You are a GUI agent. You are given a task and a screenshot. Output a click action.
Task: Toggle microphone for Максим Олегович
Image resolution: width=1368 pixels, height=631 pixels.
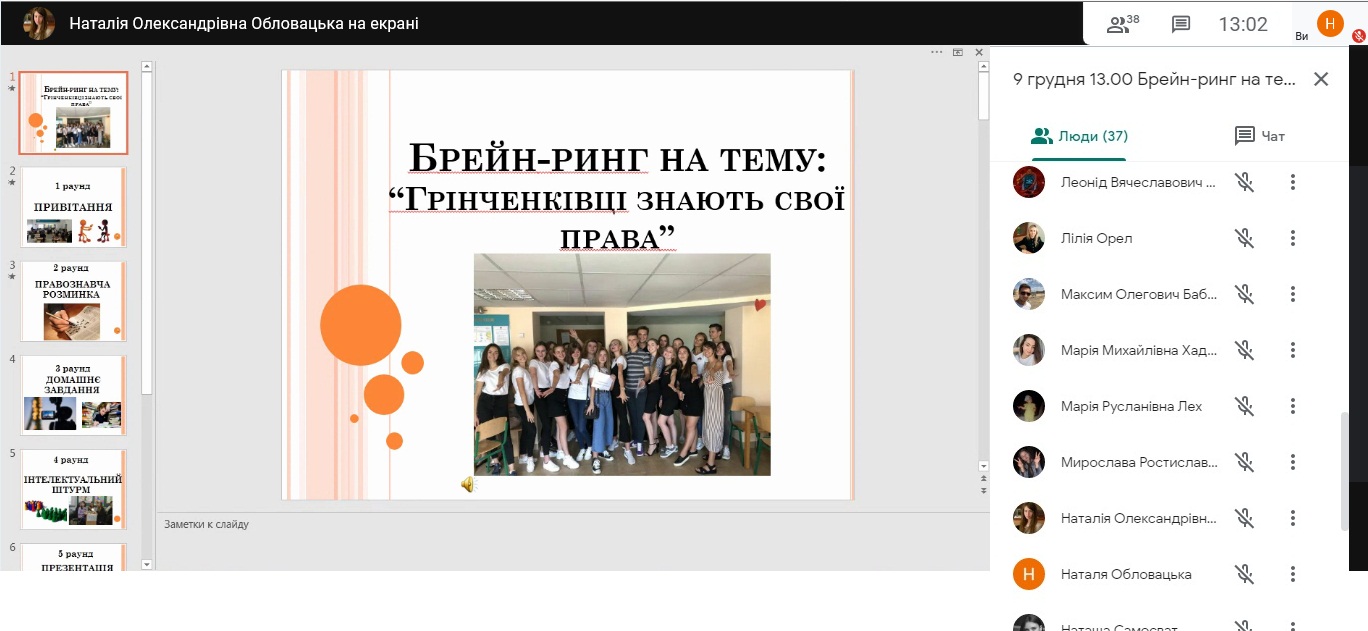pos(1244,294)
